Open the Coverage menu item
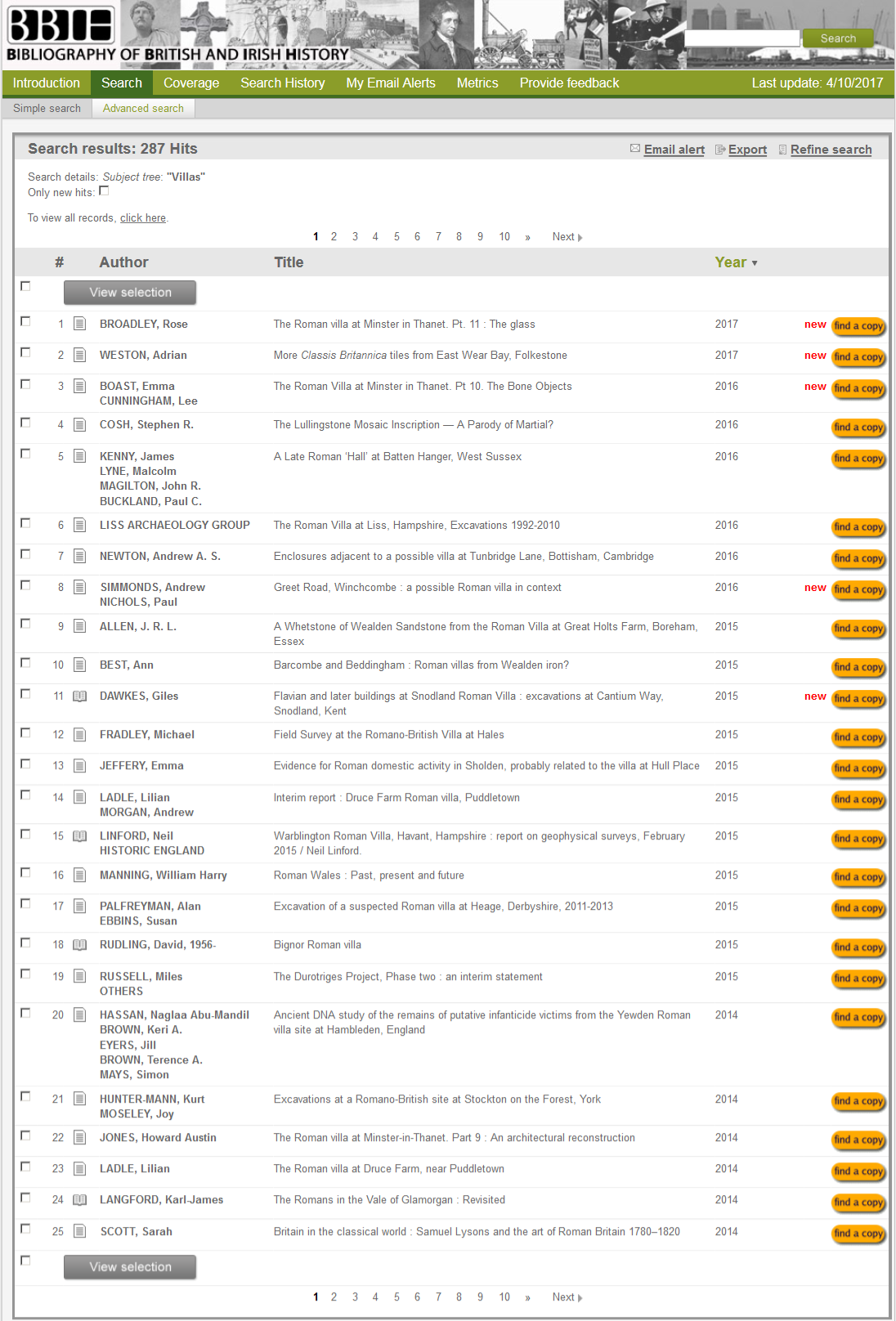 tap(191, 83)
